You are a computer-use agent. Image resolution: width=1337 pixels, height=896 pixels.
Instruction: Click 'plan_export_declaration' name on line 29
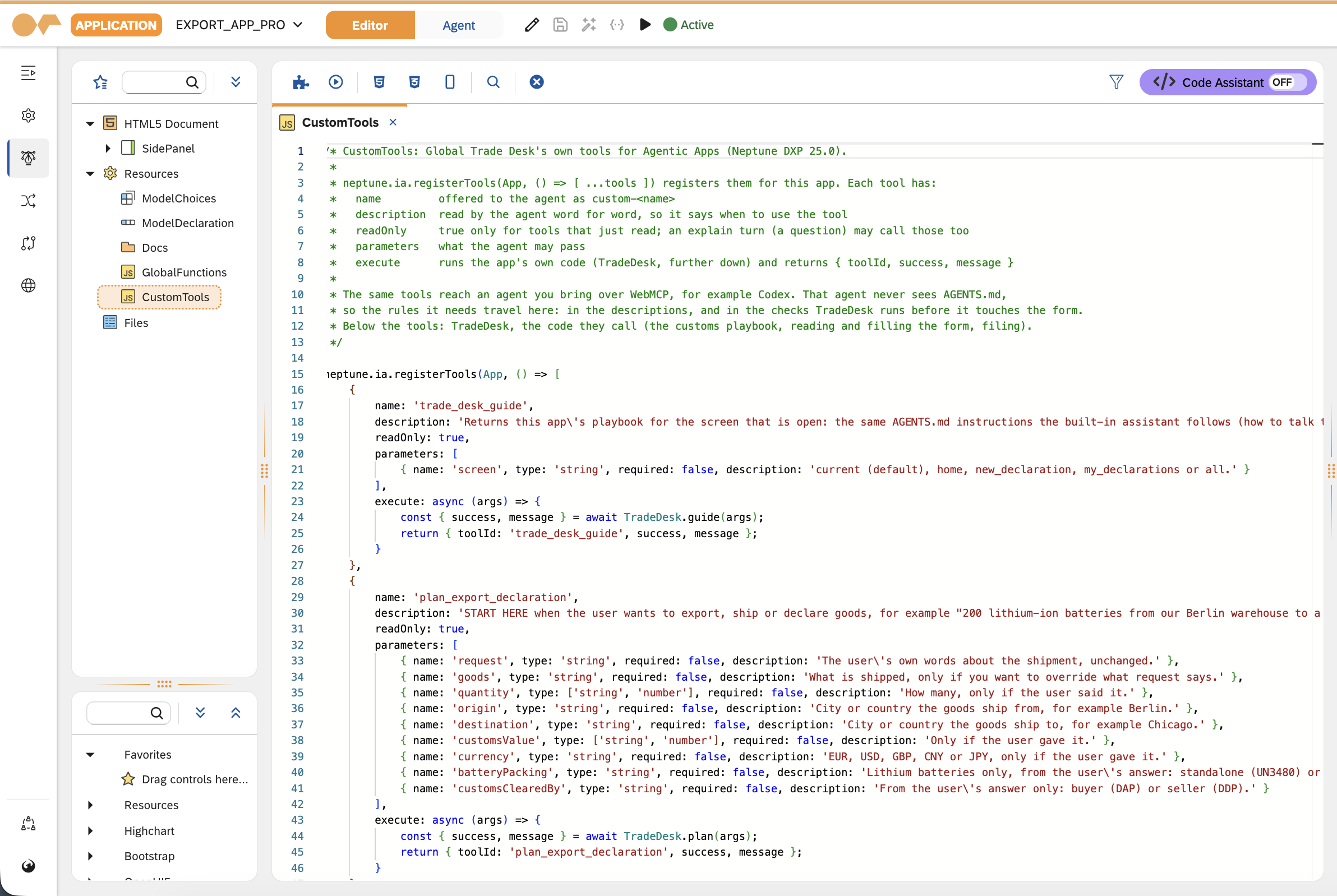click(493, 597)
